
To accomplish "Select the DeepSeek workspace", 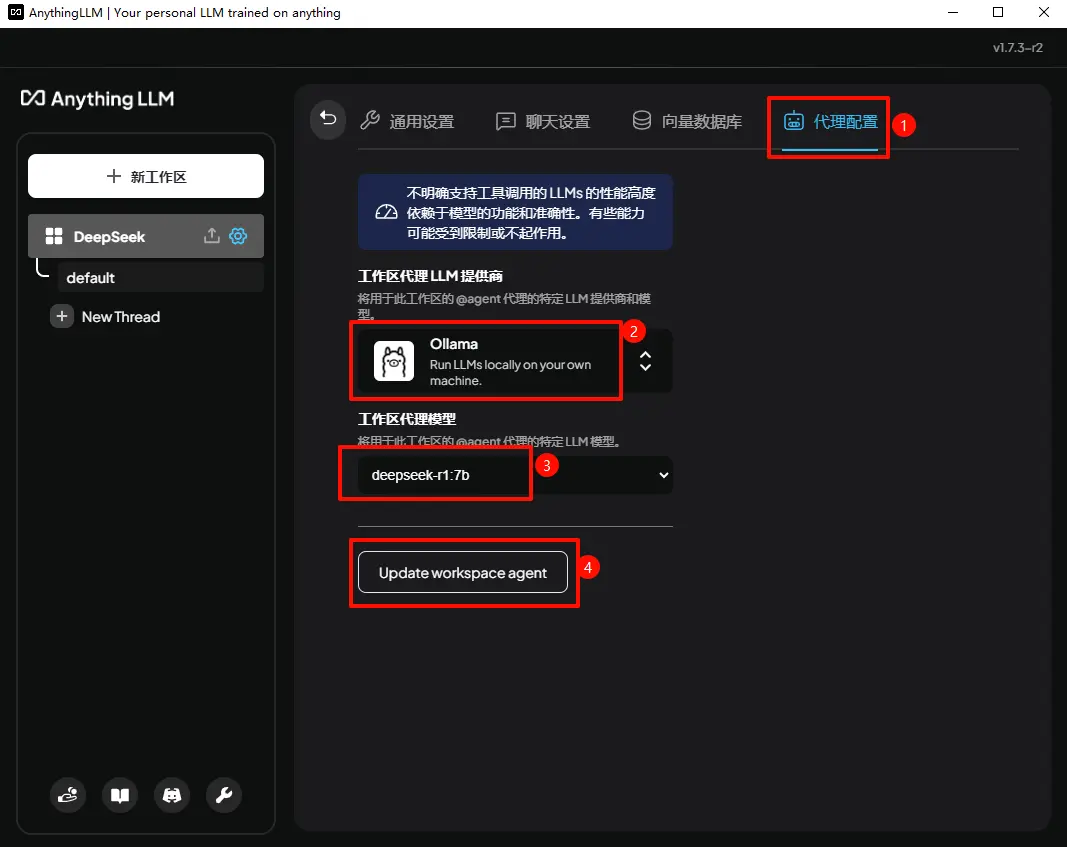I will click(x=146, y=236).
